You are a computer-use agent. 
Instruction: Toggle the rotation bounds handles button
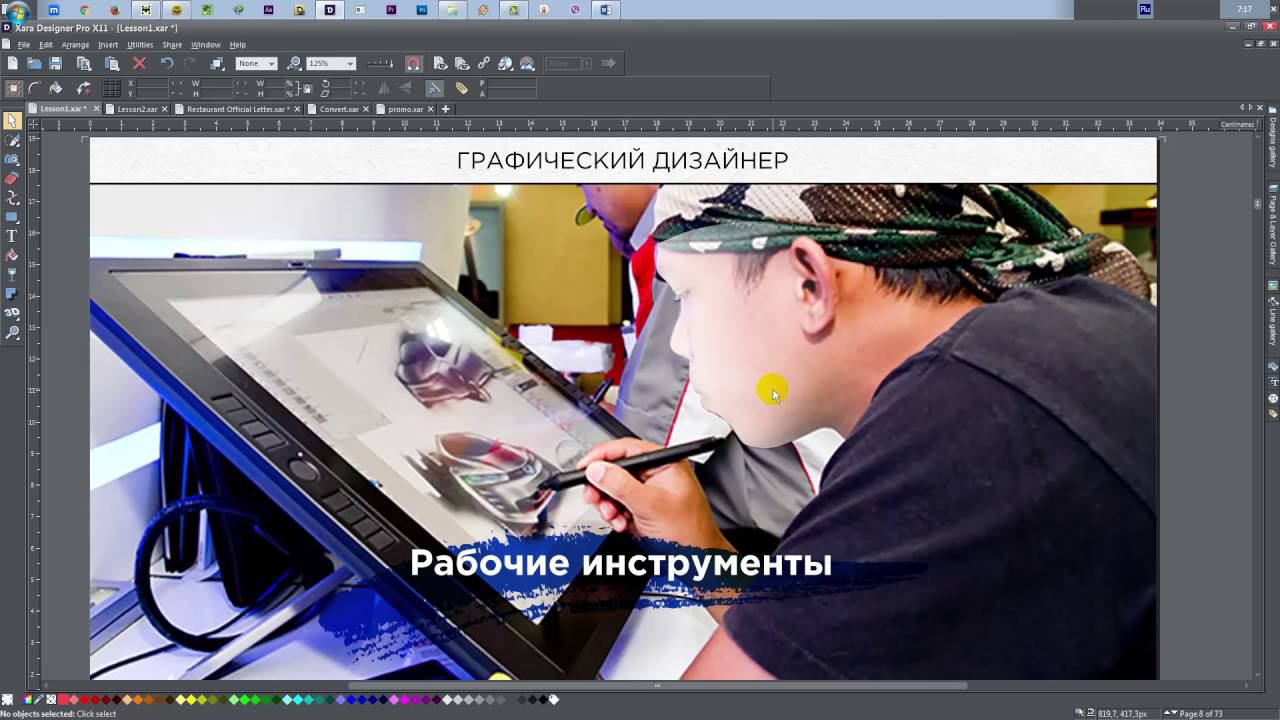click(14, 88)
